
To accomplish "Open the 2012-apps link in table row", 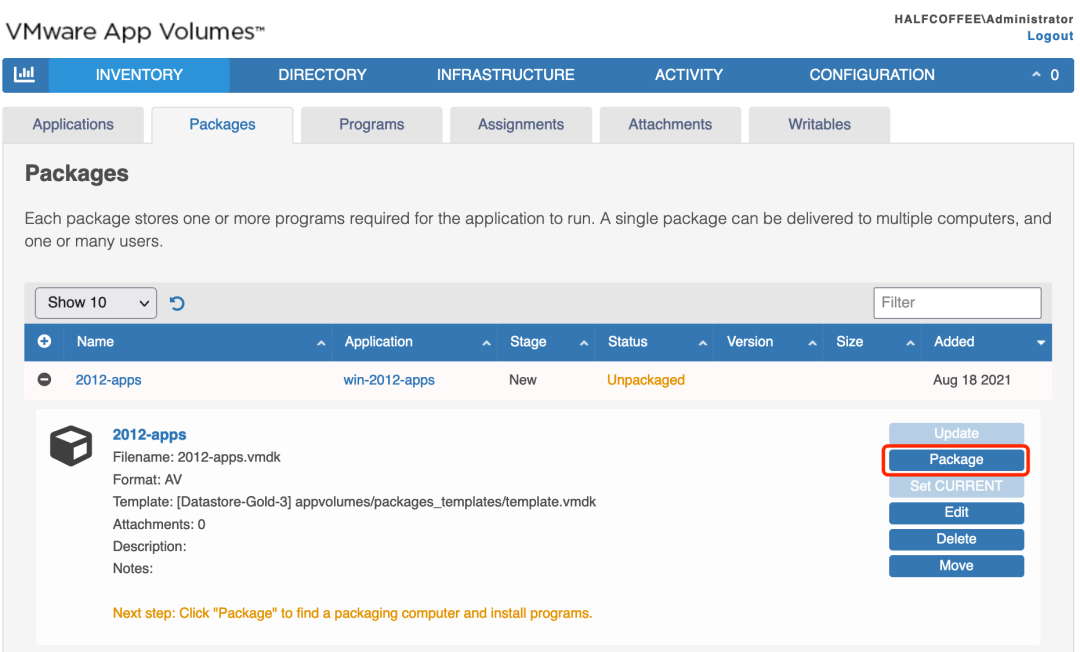I will 108,380.
